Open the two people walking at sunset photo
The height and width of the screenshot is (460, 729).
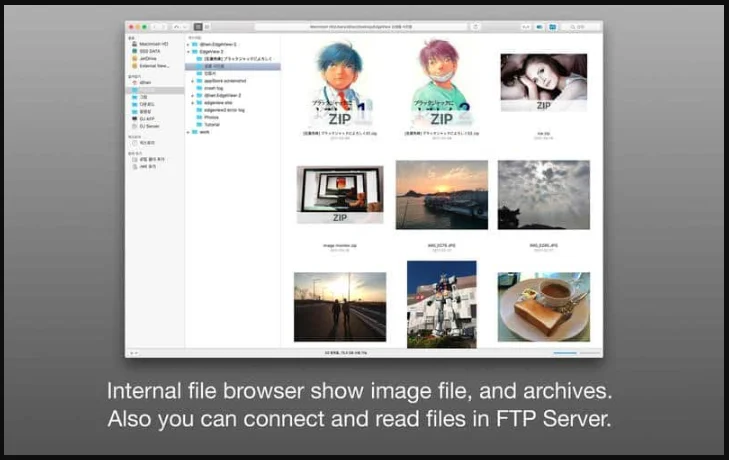(340, 307)
